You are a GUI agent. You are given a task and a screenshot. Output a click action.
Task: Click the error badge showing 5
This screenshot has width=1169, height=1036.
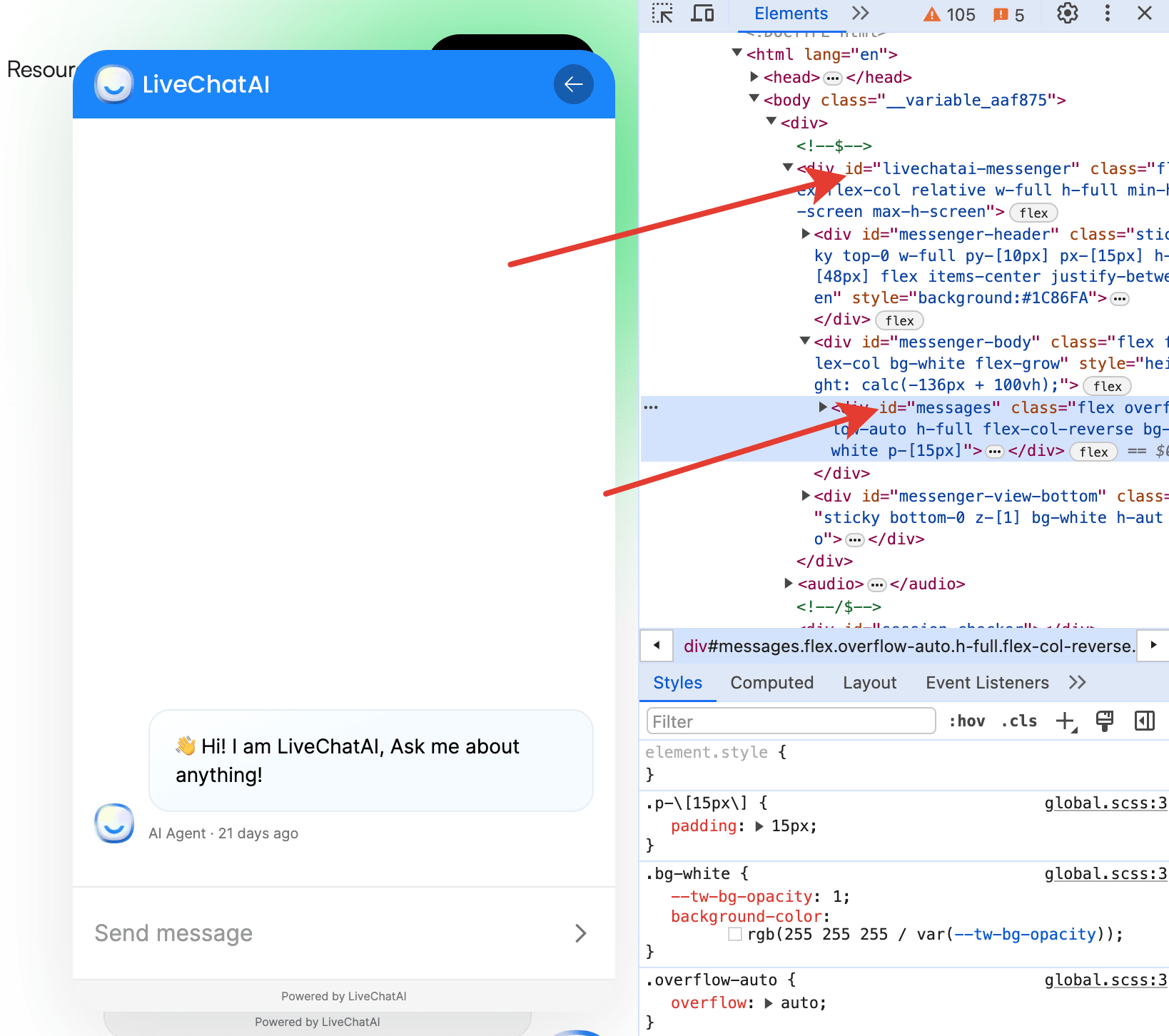pyautogui.click(x=1008, y=14)
